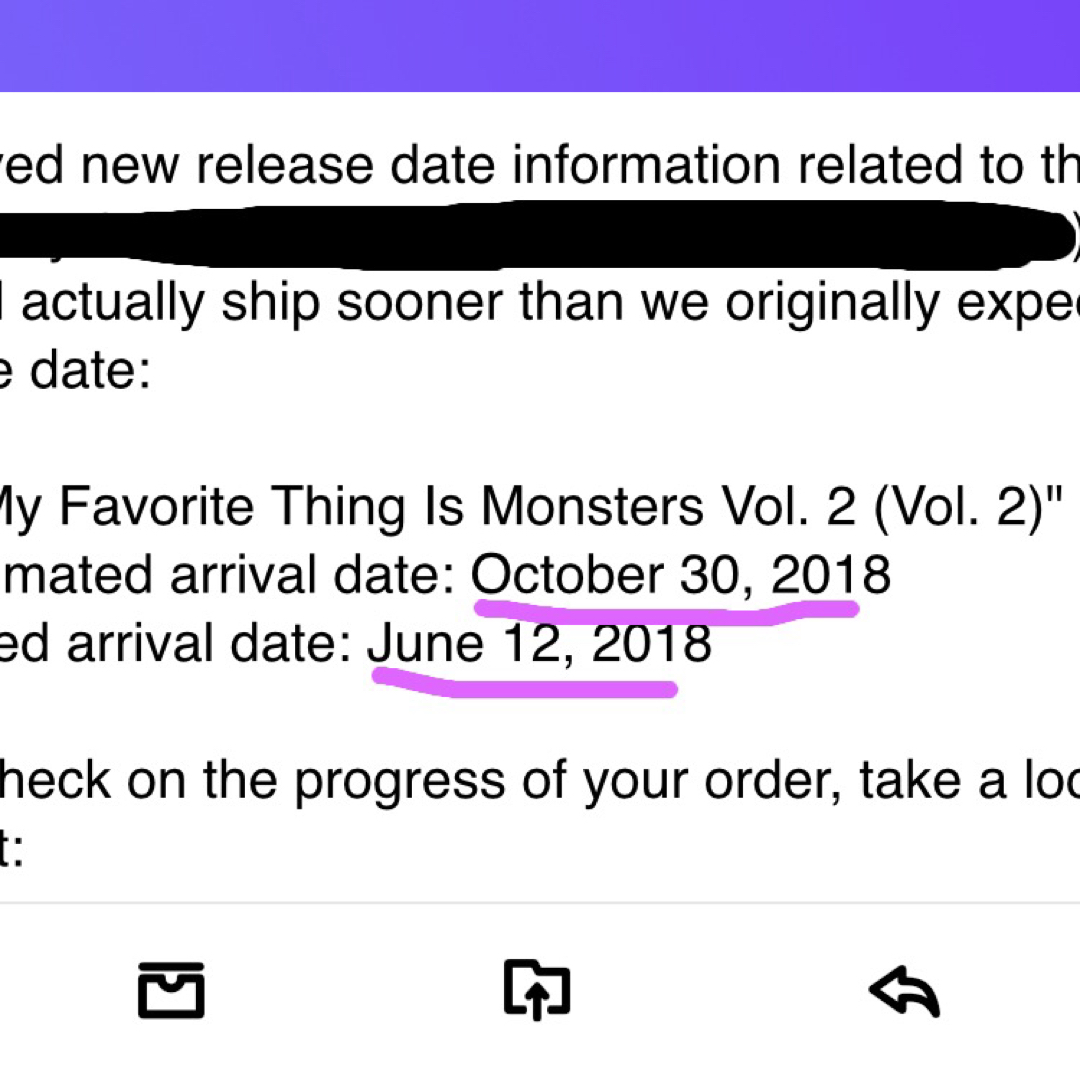Tap the June 12, 2018 date
This screenshot has height=1080, width=1080.
[539, 644]
